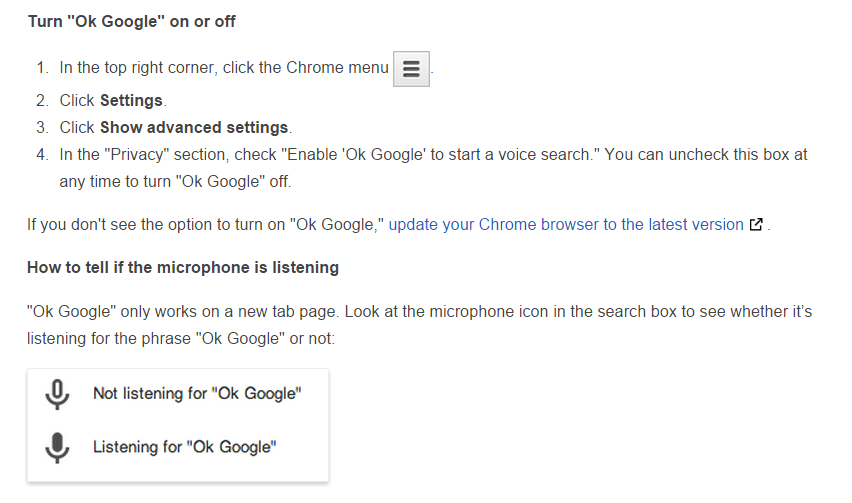
Task: Click the filled microphone icon
Action: (57, 448)
